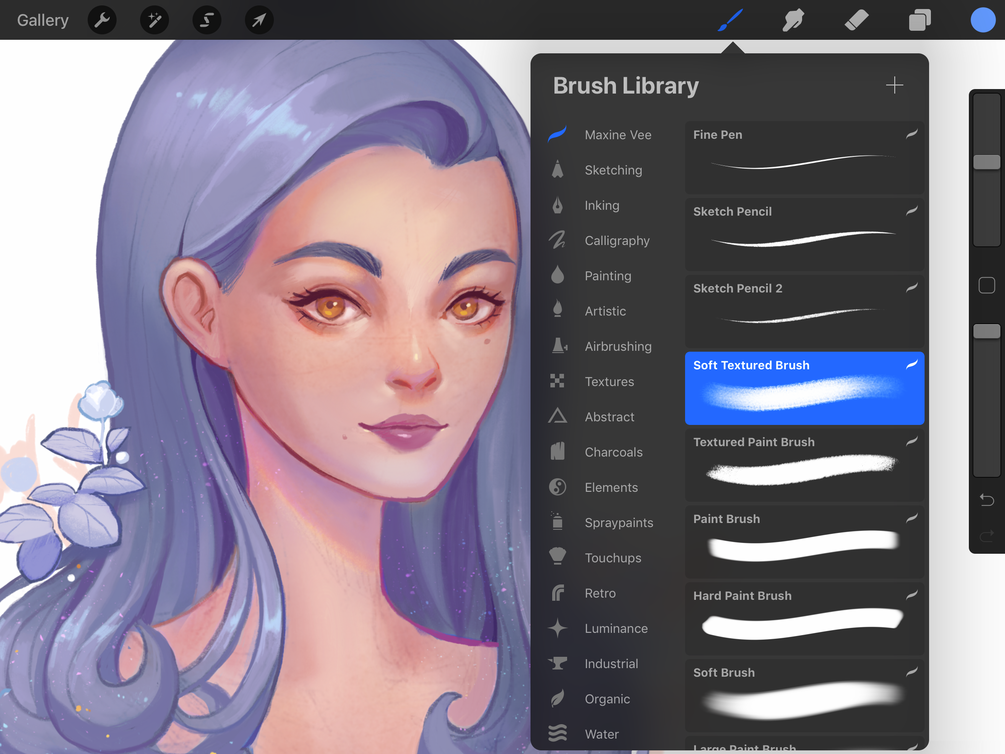Select the Fine Pen brush

tap(804, 158)
